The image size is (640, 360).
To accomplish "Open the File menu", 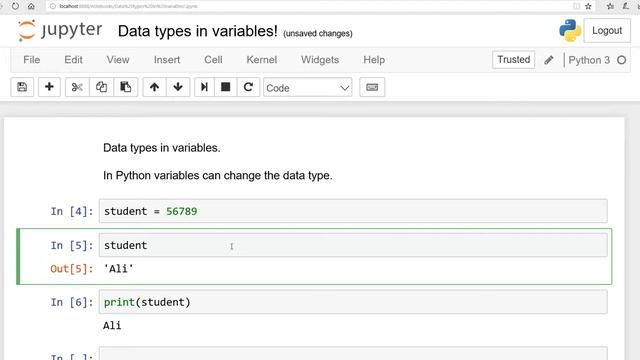I will [31, 60].
